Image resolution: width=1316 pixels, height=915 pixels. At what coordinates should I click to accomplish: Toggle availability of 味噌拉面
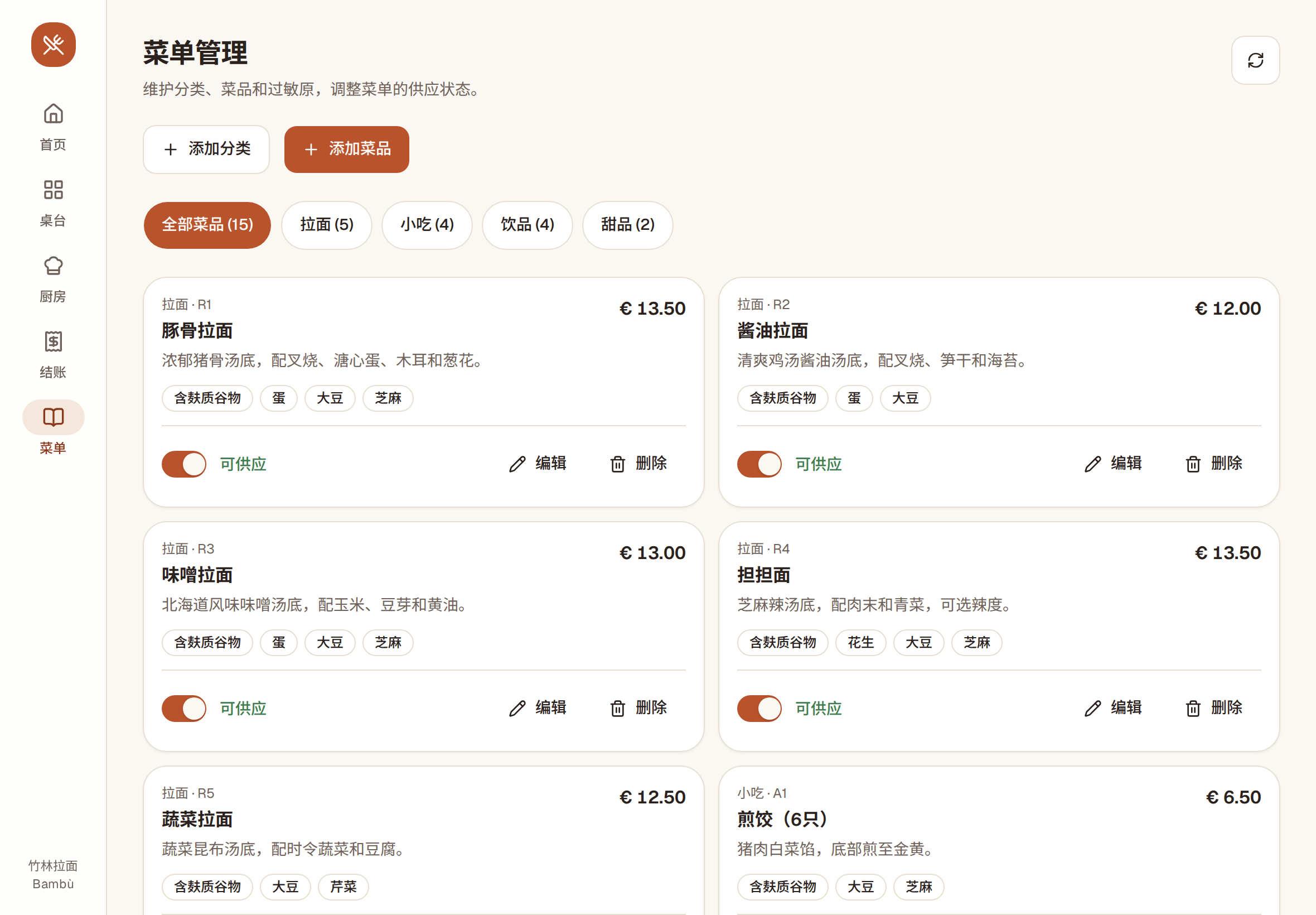tap(184, 709)
